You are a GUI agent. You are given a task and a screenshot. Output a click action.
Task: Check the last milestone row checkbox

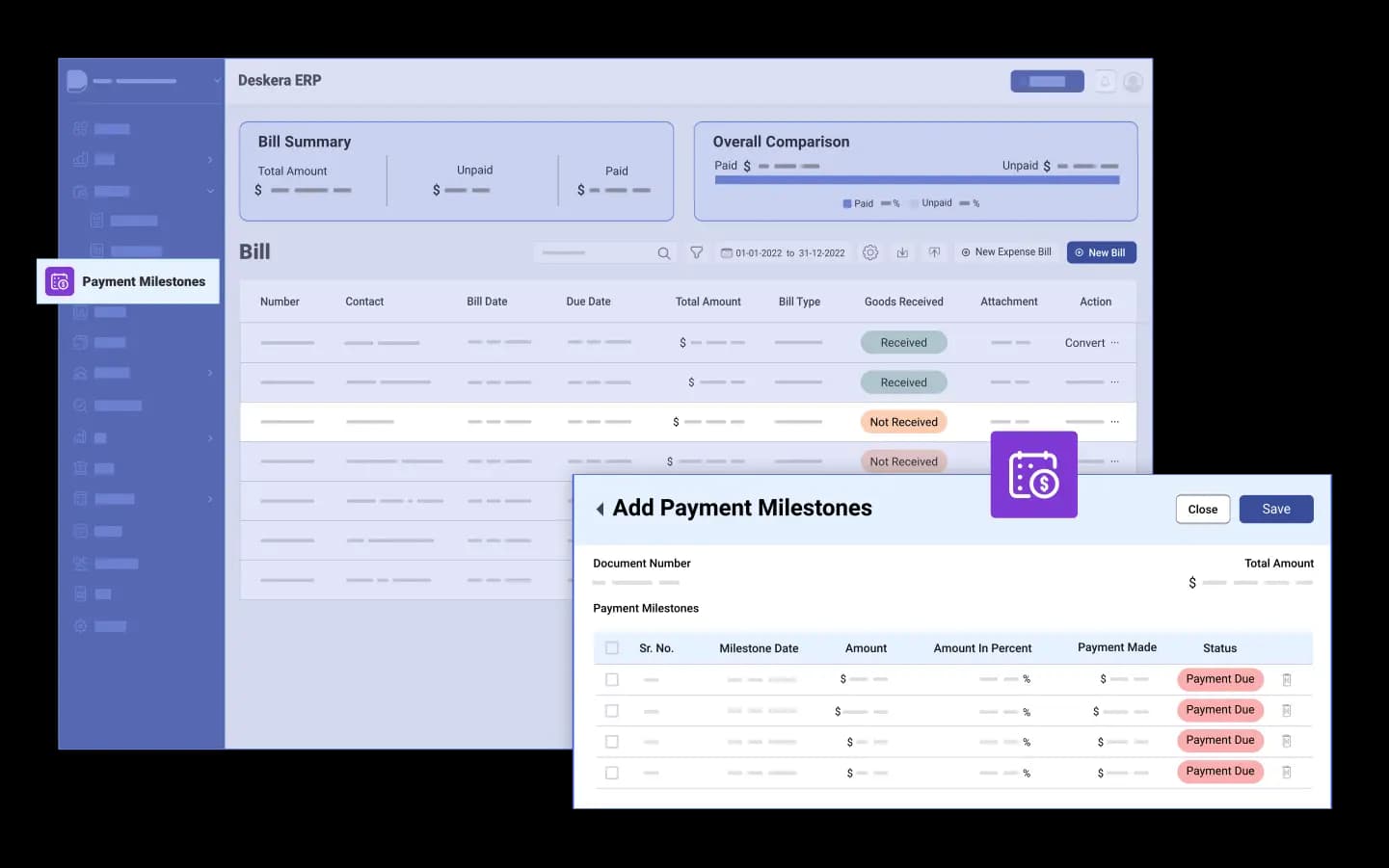[x=612, y=773]
